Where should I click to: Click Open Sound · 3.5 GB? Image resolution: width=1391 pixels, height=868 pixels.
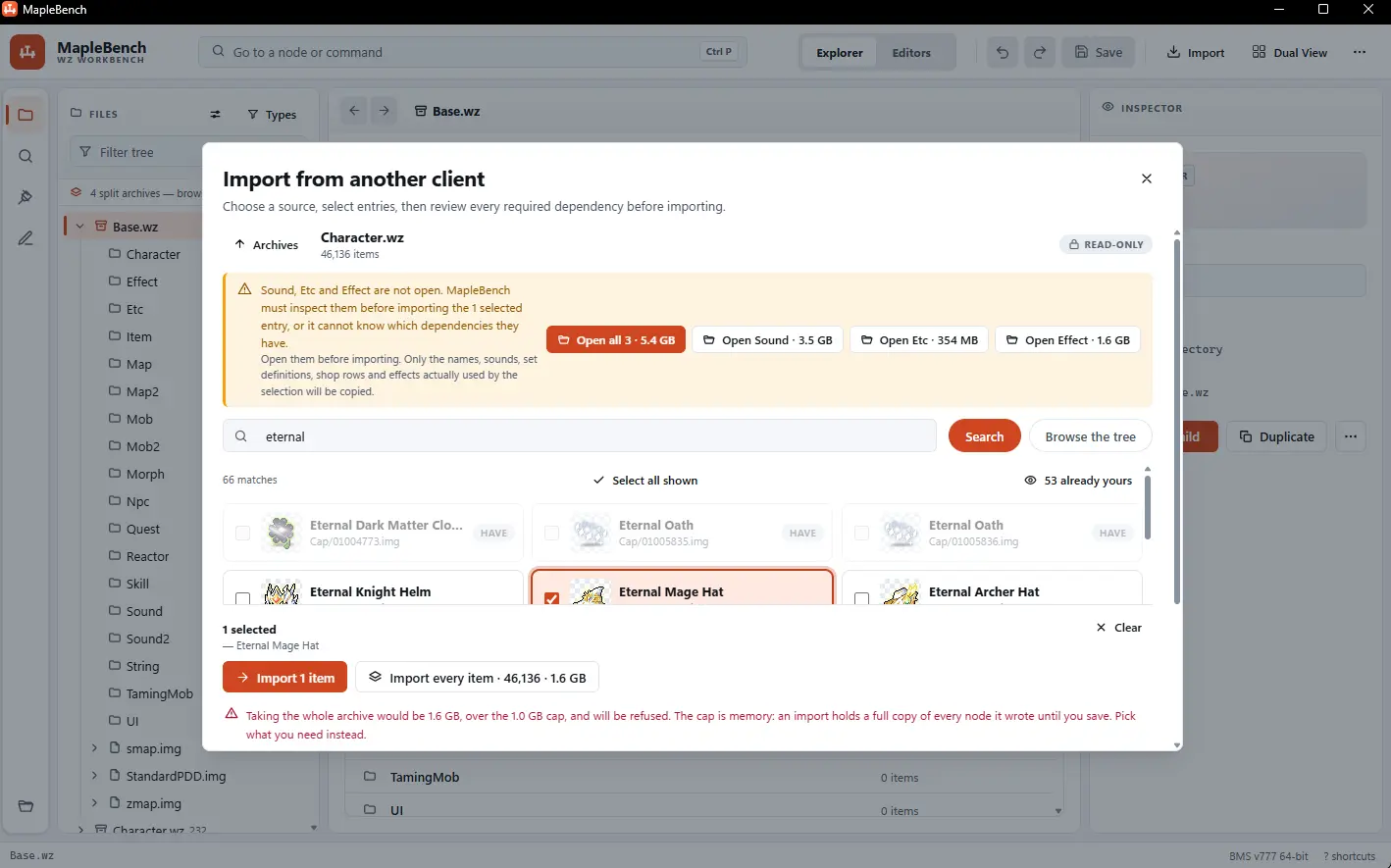point(767,340)
